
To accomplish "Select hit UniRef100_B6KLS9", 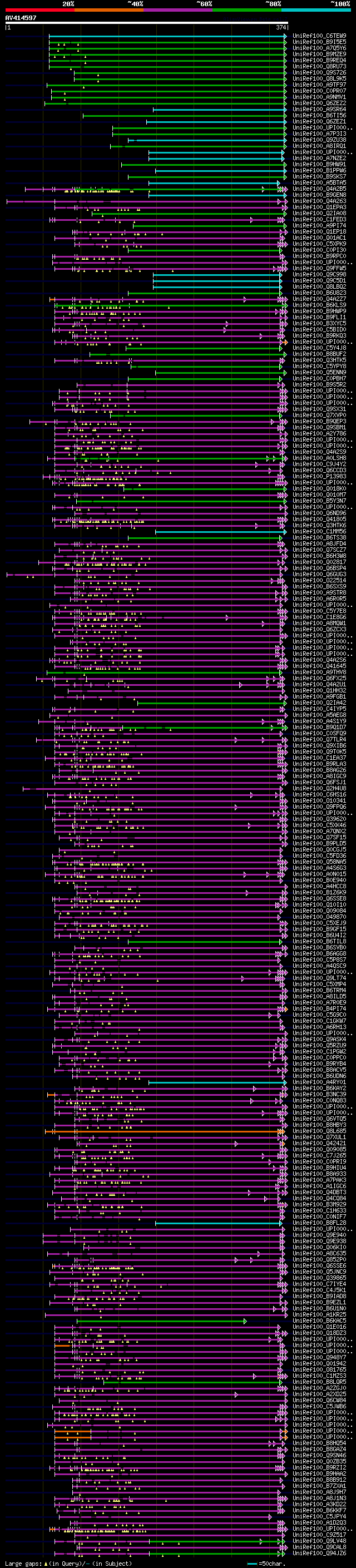I will [x=319, y=305].
